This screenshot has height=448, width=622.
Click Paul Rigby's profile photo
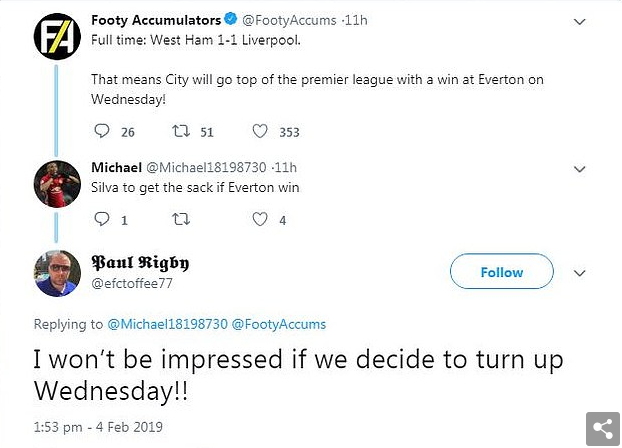pyautogui.click(x=56, y=273)
